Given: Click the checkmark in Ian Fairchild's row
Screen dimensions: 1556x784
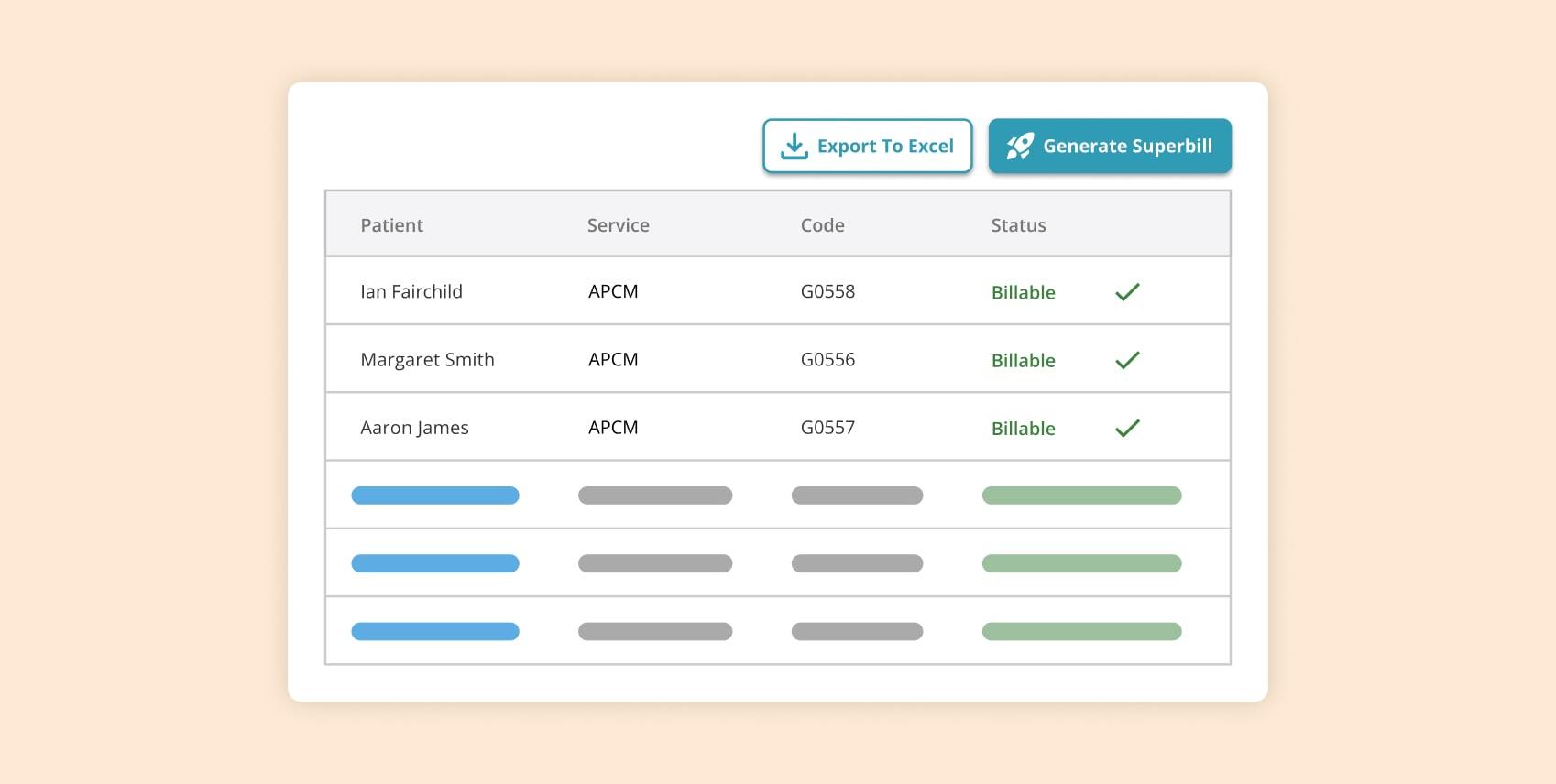Looking at the screenshot, I should [1127, 292].
